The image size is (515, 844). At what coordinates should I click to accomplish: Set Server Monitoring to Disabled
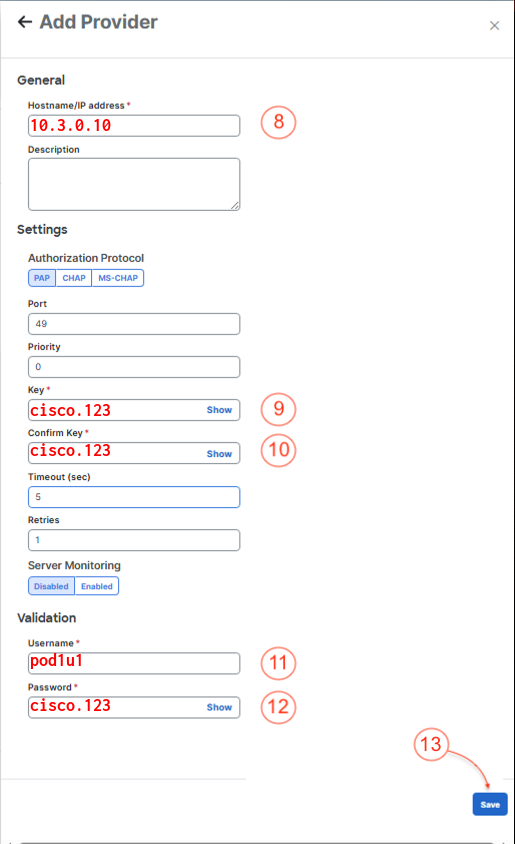coord(51,586)
